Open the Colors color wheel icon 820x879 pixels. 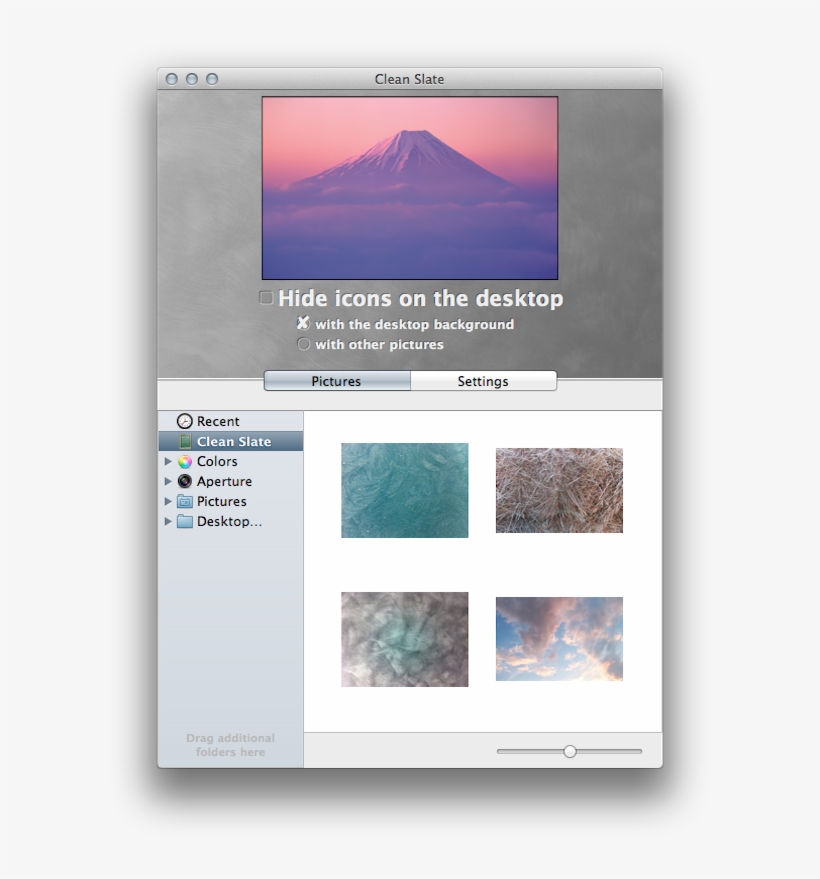[x=186, y=461]
